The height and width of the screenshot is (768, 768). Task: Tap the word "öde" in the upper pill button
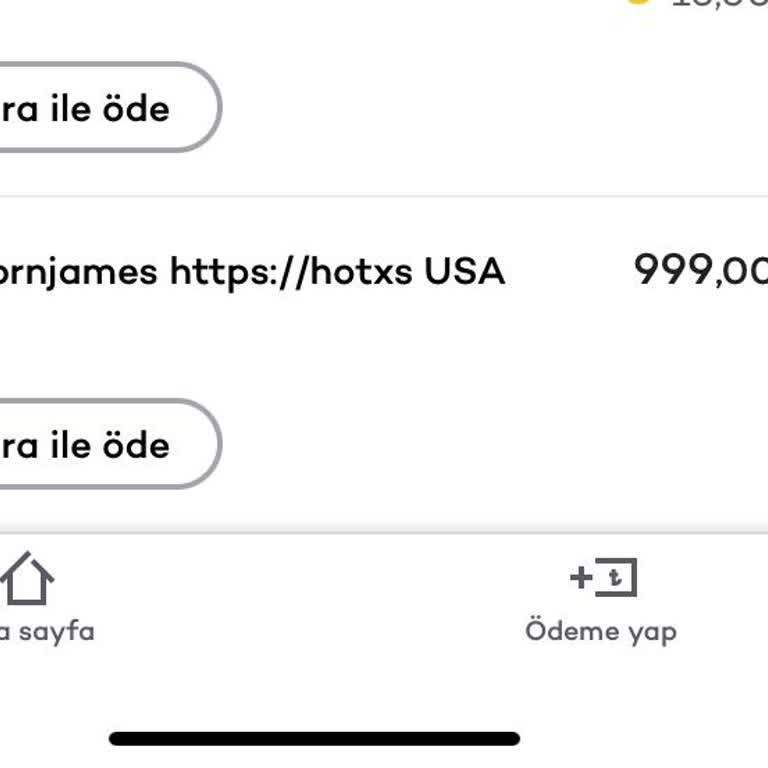click(x=137, y=108)
